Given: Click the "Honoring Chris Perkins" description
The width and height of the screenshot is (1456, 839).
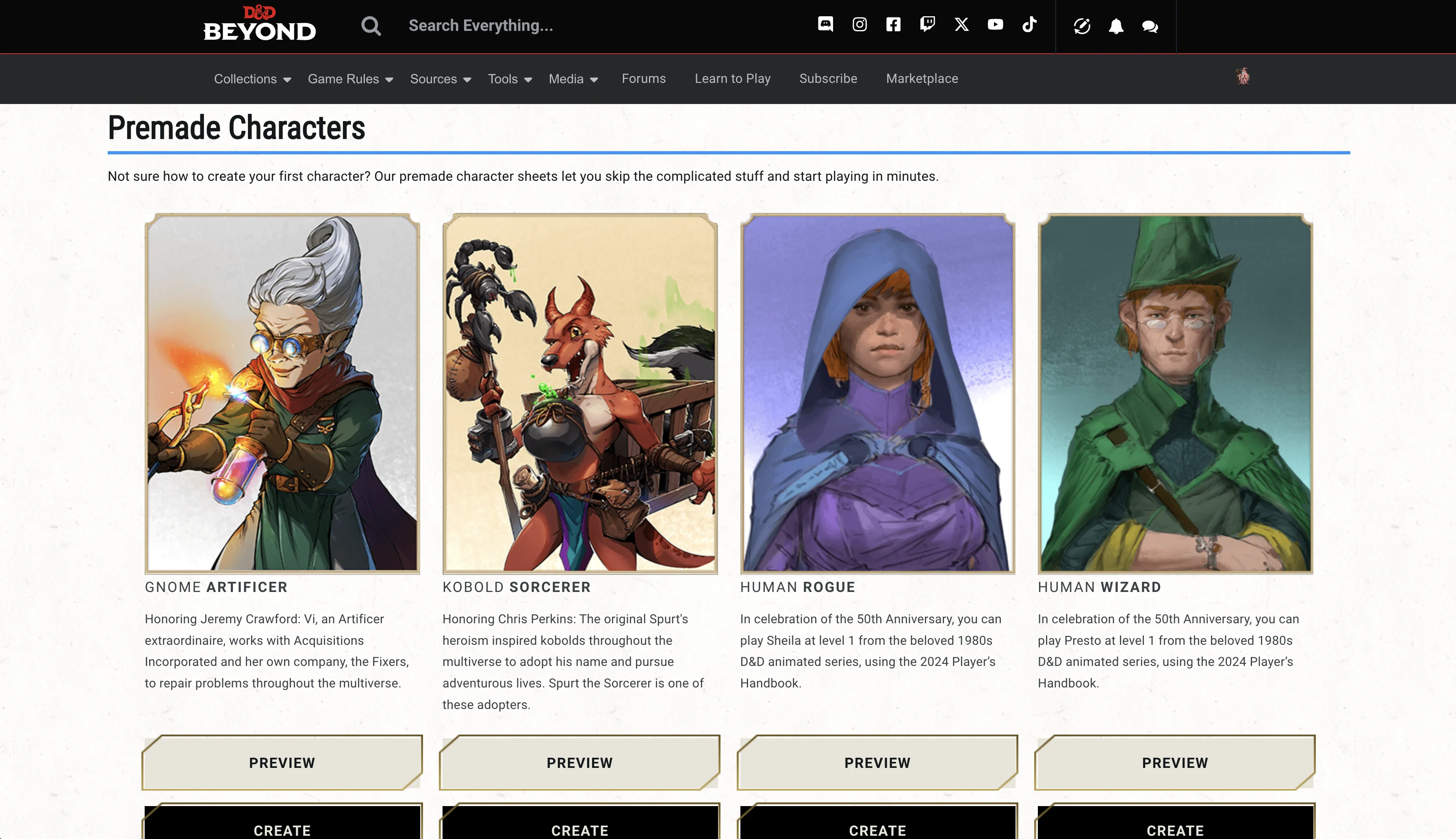Looking at the screenshot, I should 573,661.
